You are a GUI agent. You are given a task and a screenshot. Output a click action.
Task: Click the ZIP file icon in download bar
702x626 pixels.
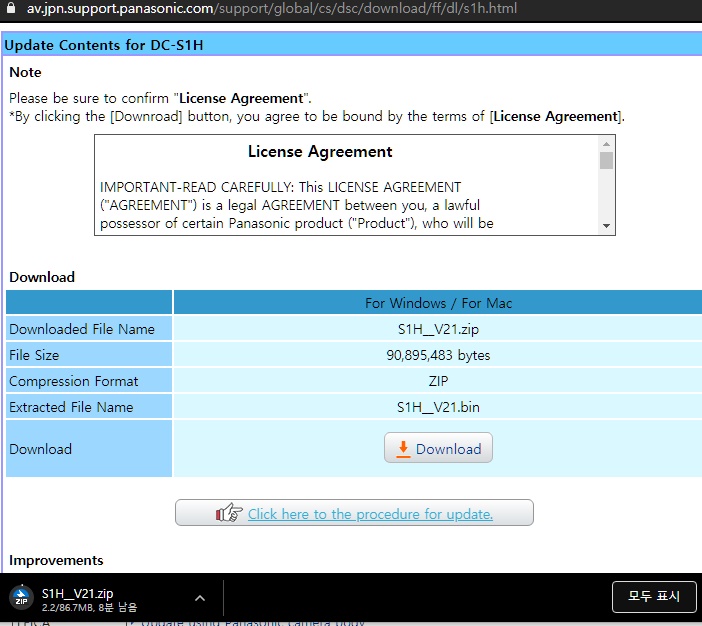point(21,598)
